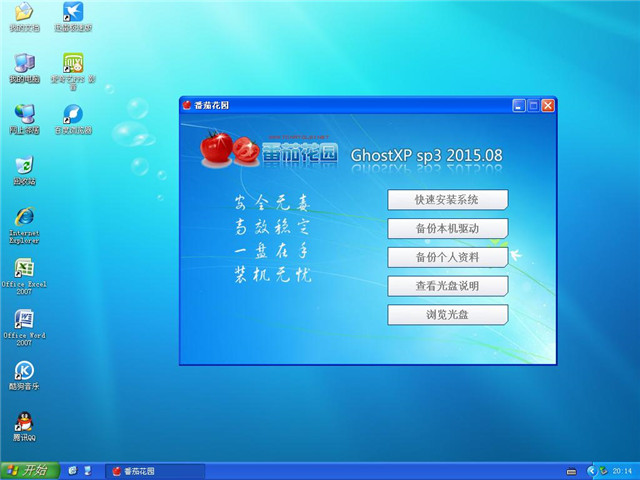Viewport: 640px width, 480px height.
Task: Launch Xunlei blue bird shortcut icon
Action: tap(73, 12)
